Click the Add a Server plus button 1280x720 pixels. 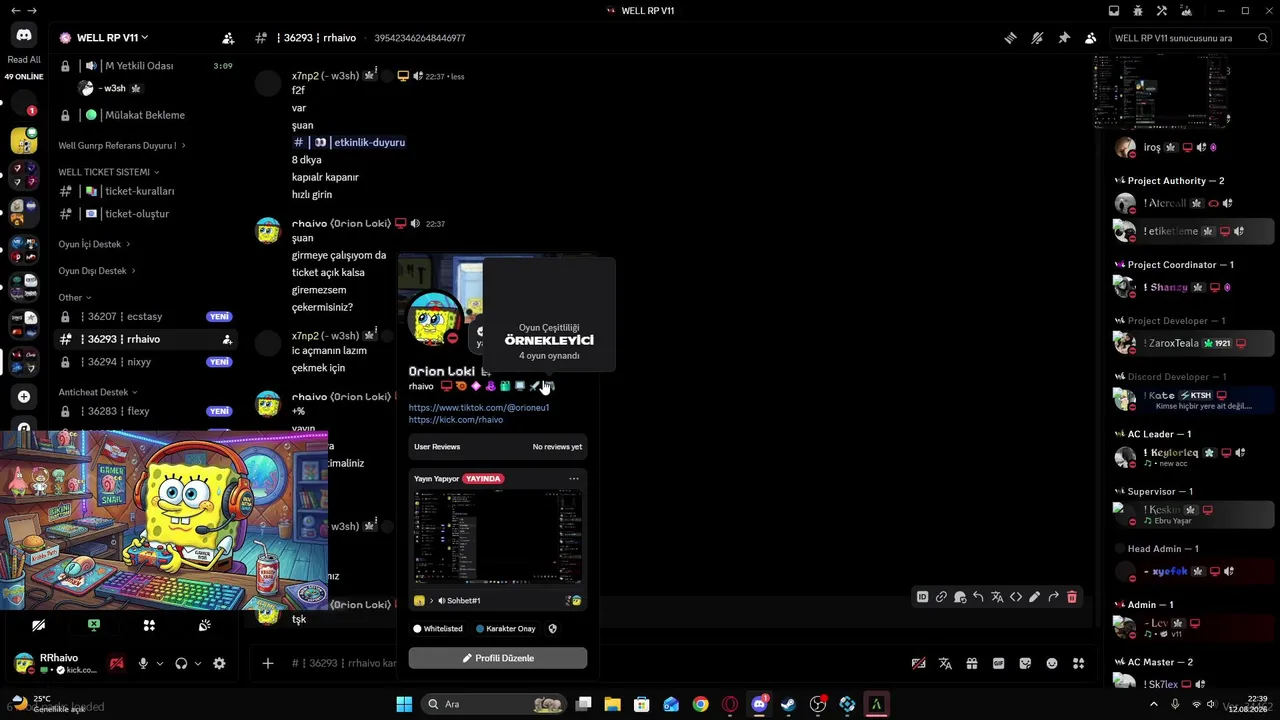coord(24,397)
